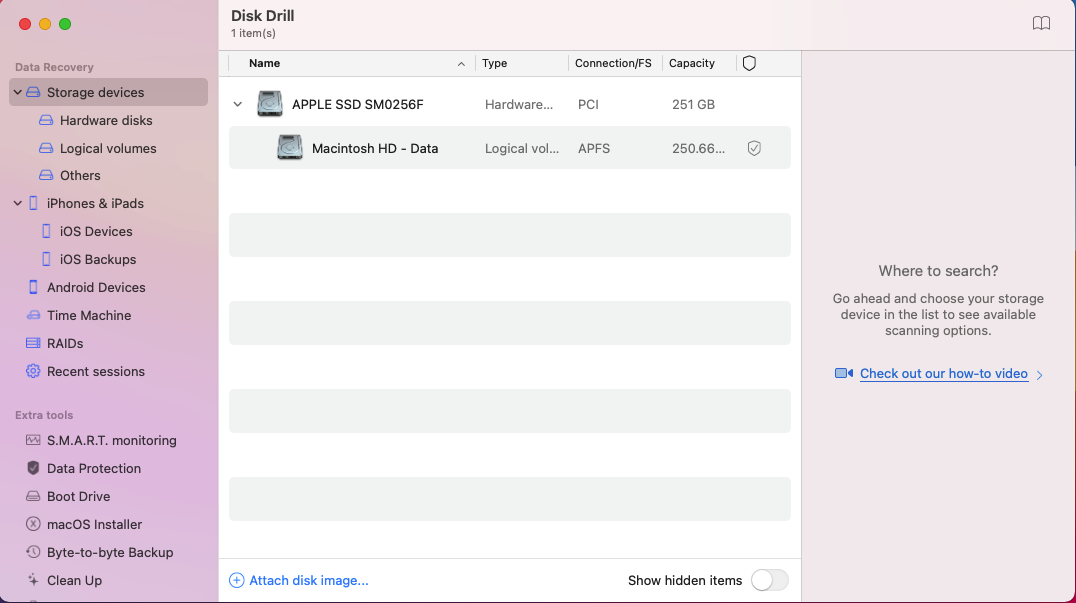Click Attach disk image link
The width and height of the screenshot is (1076, 603).
[x=309, y=580]
